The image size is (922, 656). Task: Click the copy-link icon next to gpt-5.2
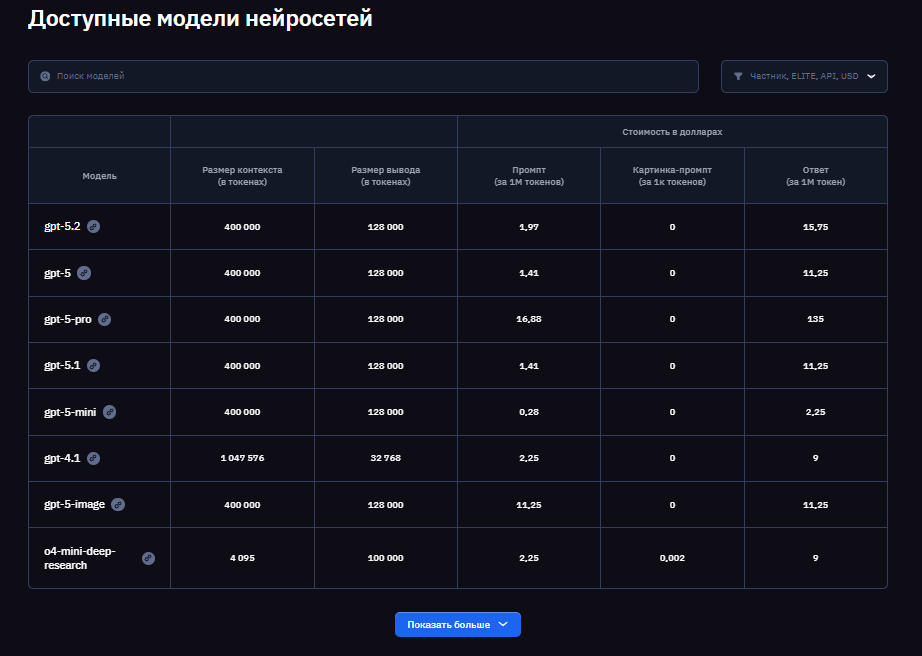click(x=95, y=227)
